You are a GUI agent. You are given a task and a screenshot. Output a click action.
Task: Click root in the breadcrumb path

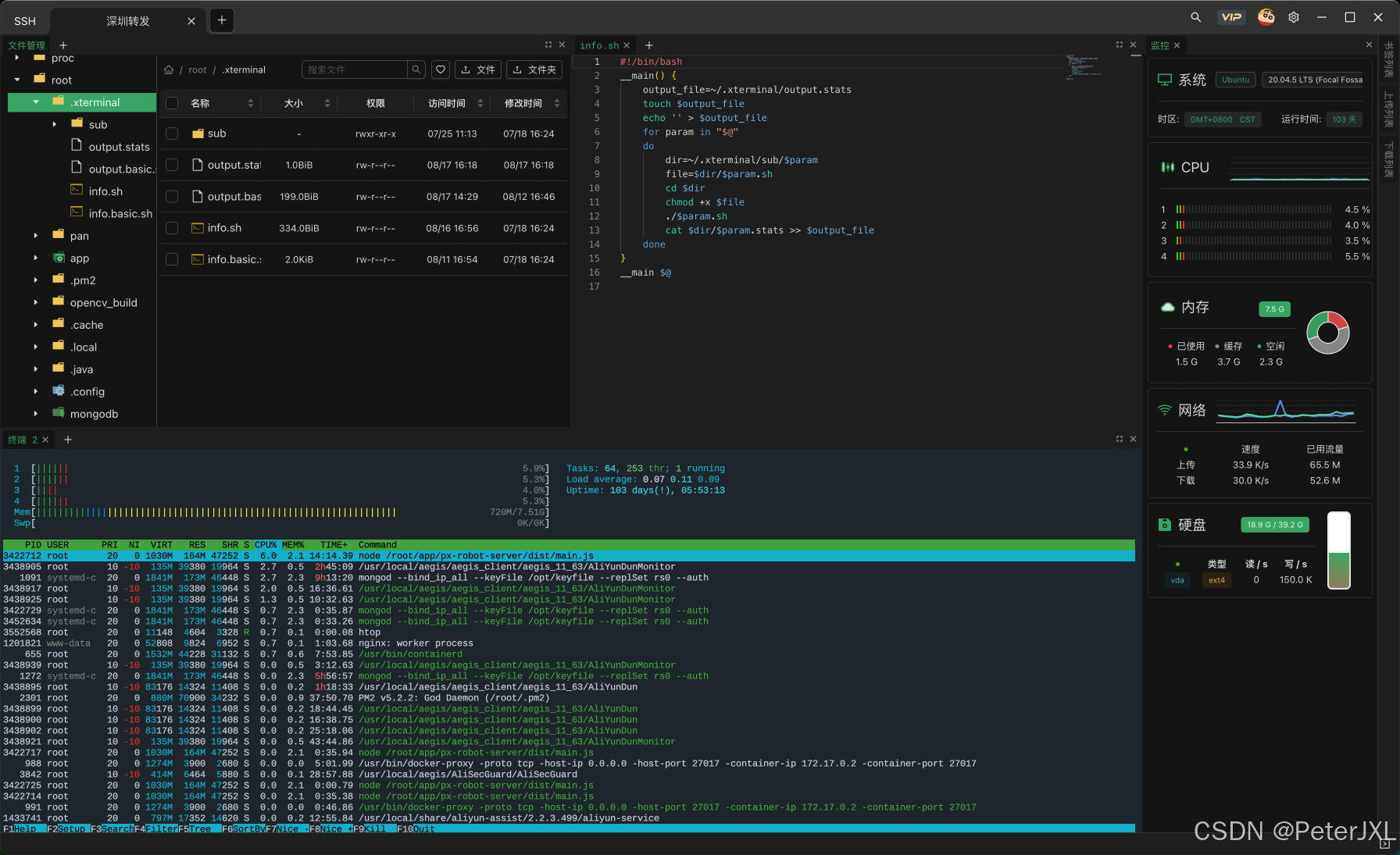(x=198, y=69)
